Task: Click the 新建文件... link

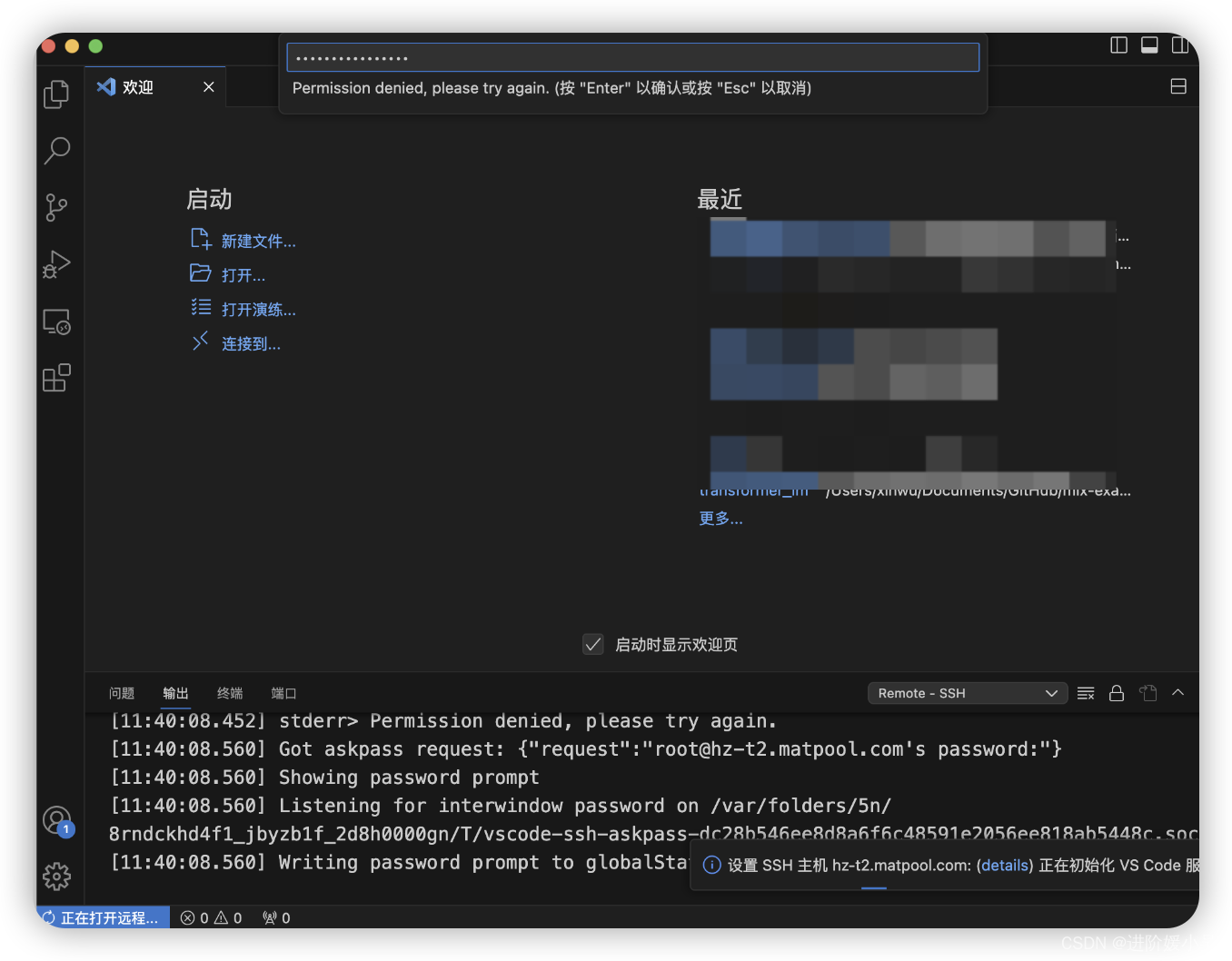Action: (x=259, y=241)
